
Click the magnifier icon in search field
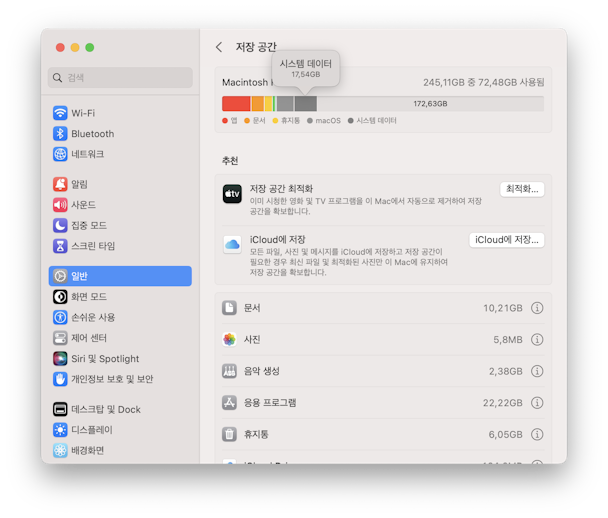(57, 78)
